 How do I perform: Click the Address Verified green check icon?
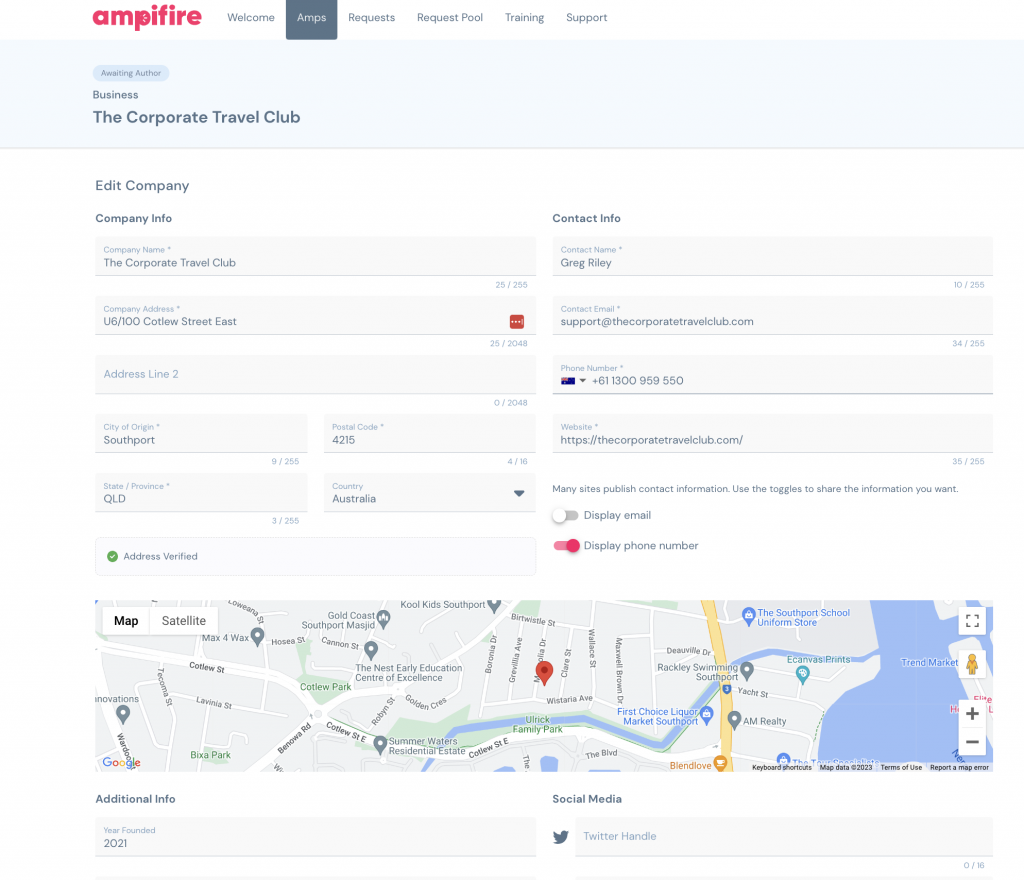click(112, 556)
